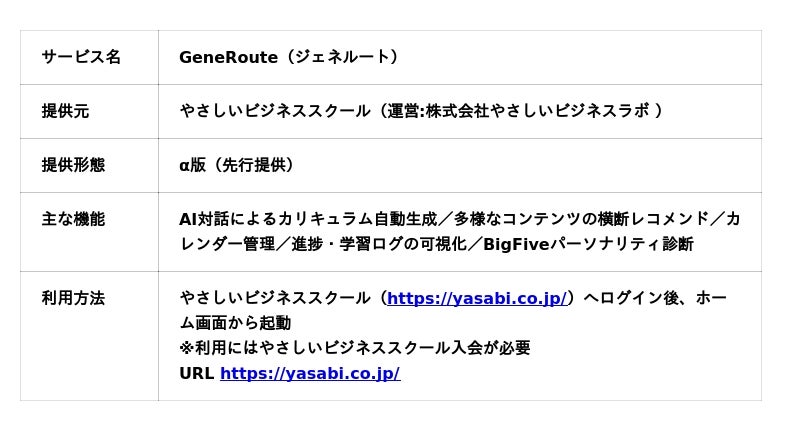Click the 'BigFiveパーソナリティ診断' text
This screenshot has width=800, height=431.
(x=588, y=244)
